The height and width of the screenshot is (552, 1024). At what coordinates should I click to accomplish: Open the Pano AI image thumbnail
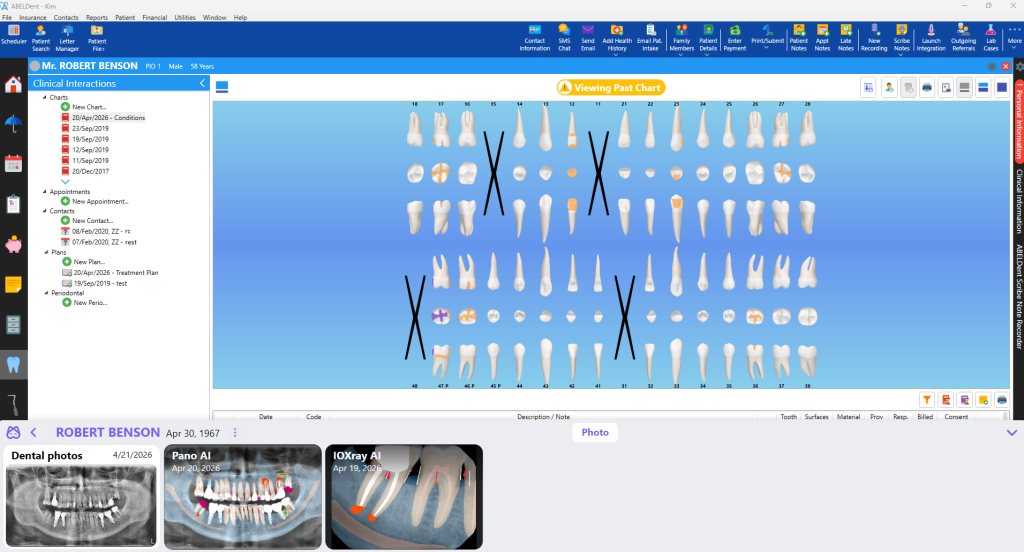(x=242, y=496)
